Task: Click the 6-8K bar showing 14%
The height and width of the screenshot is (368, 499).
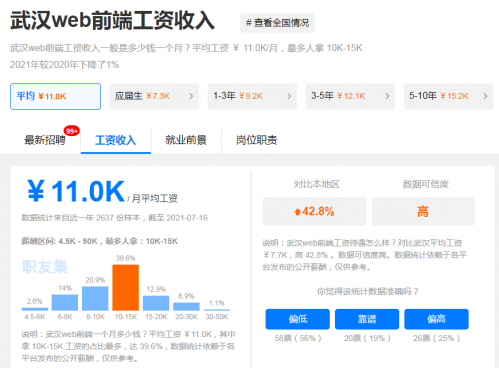Action: (x=65, y=303)
